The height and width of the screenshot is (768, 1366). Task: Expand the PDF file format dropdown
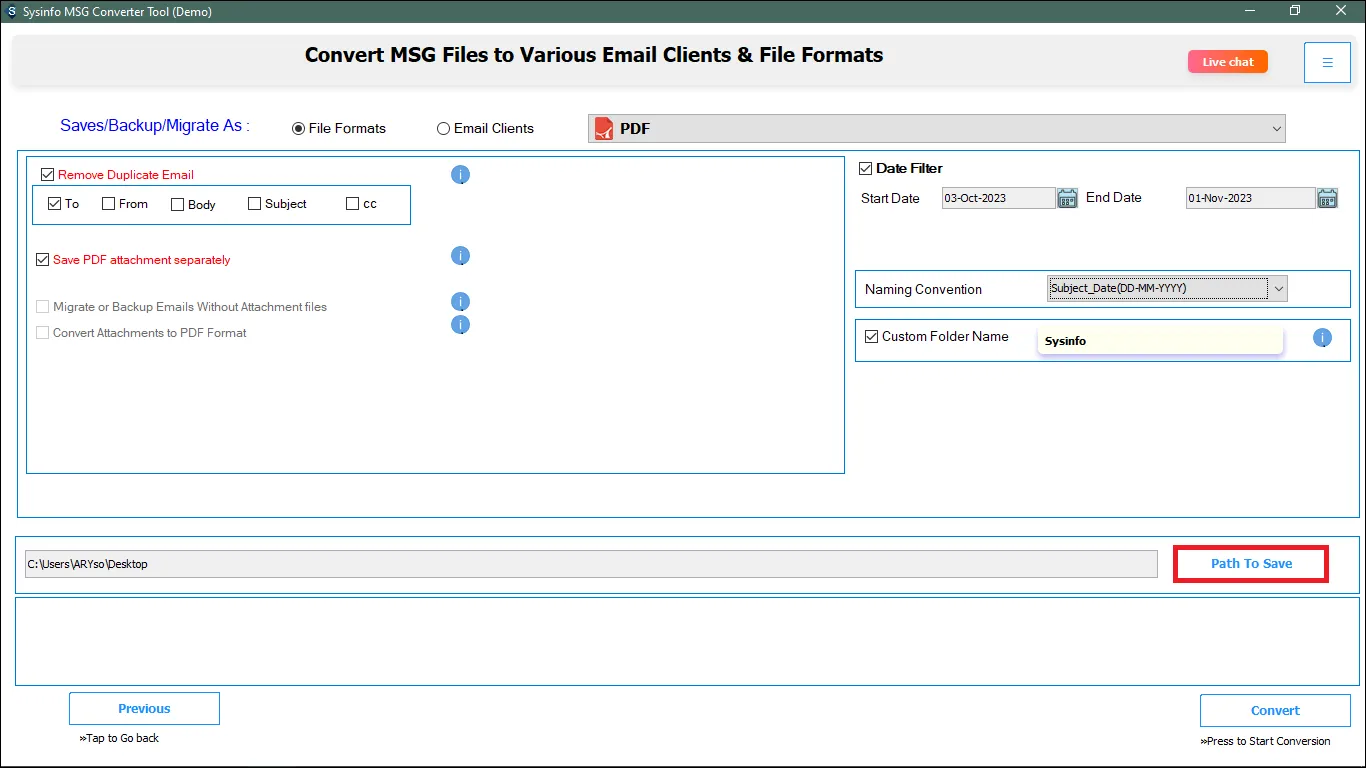(936, 129)
